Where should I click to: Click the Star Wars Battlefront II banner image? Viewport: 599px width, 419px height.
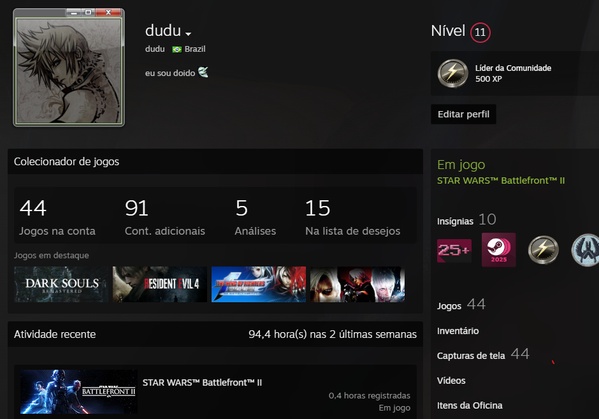pos(79,391)
